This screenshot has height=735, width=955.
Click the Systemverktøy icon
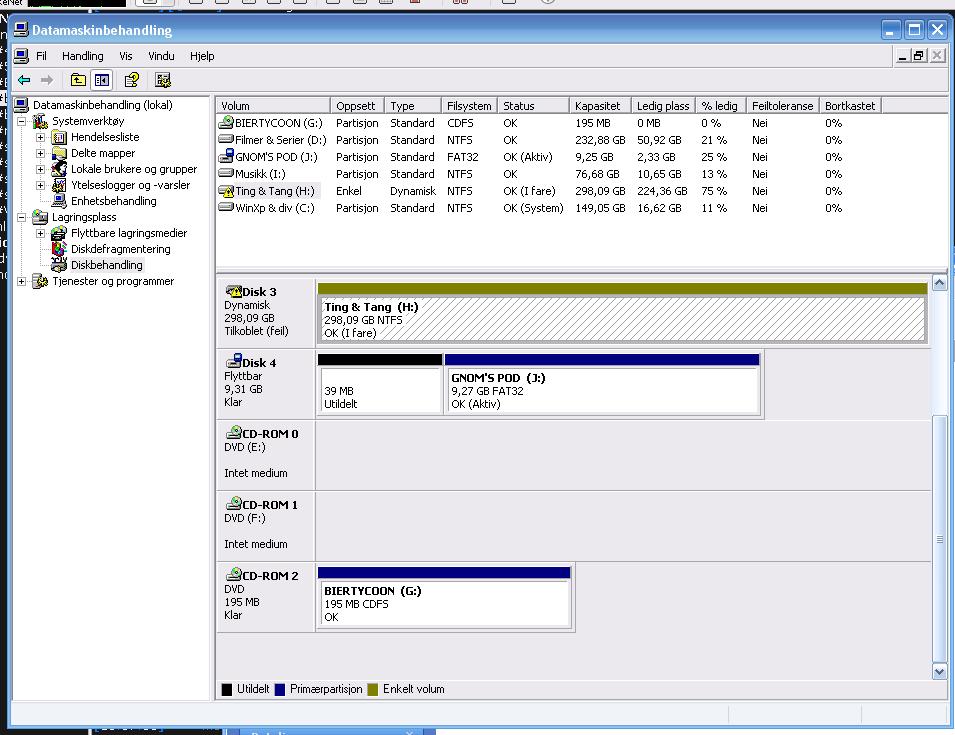coord(40,121)
